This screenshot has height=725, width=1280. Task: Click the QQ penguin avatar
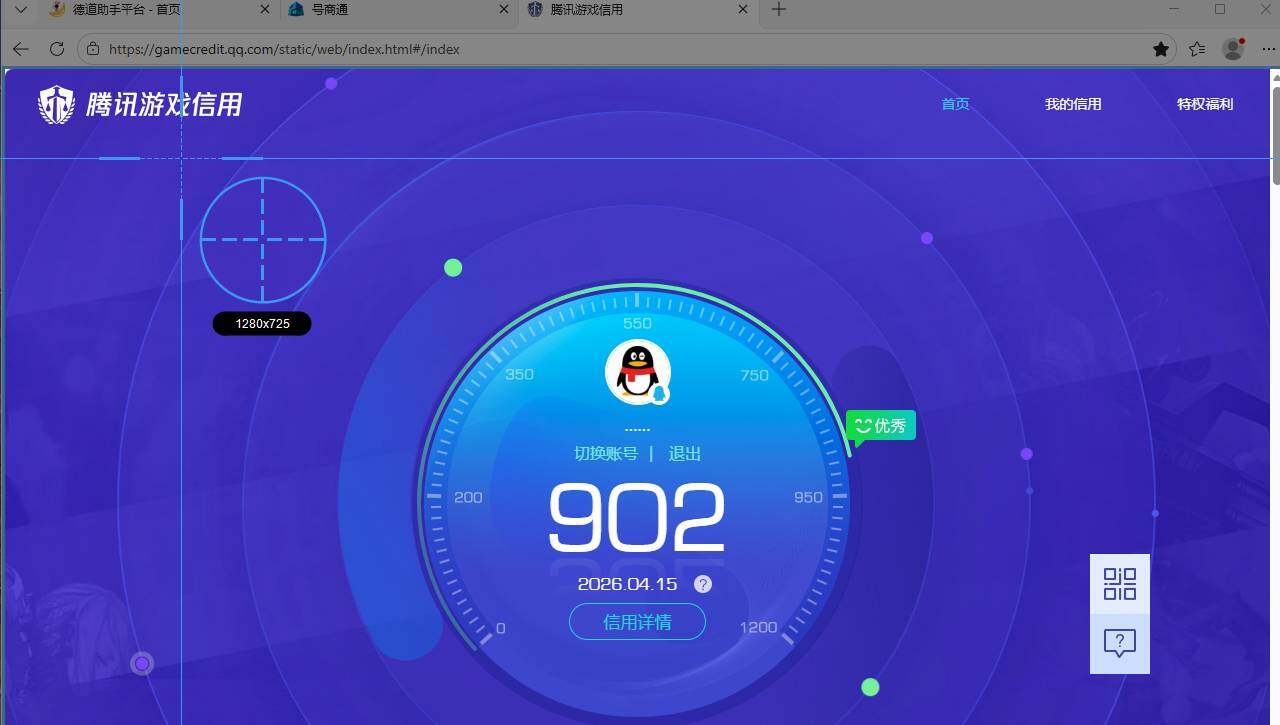637,372
